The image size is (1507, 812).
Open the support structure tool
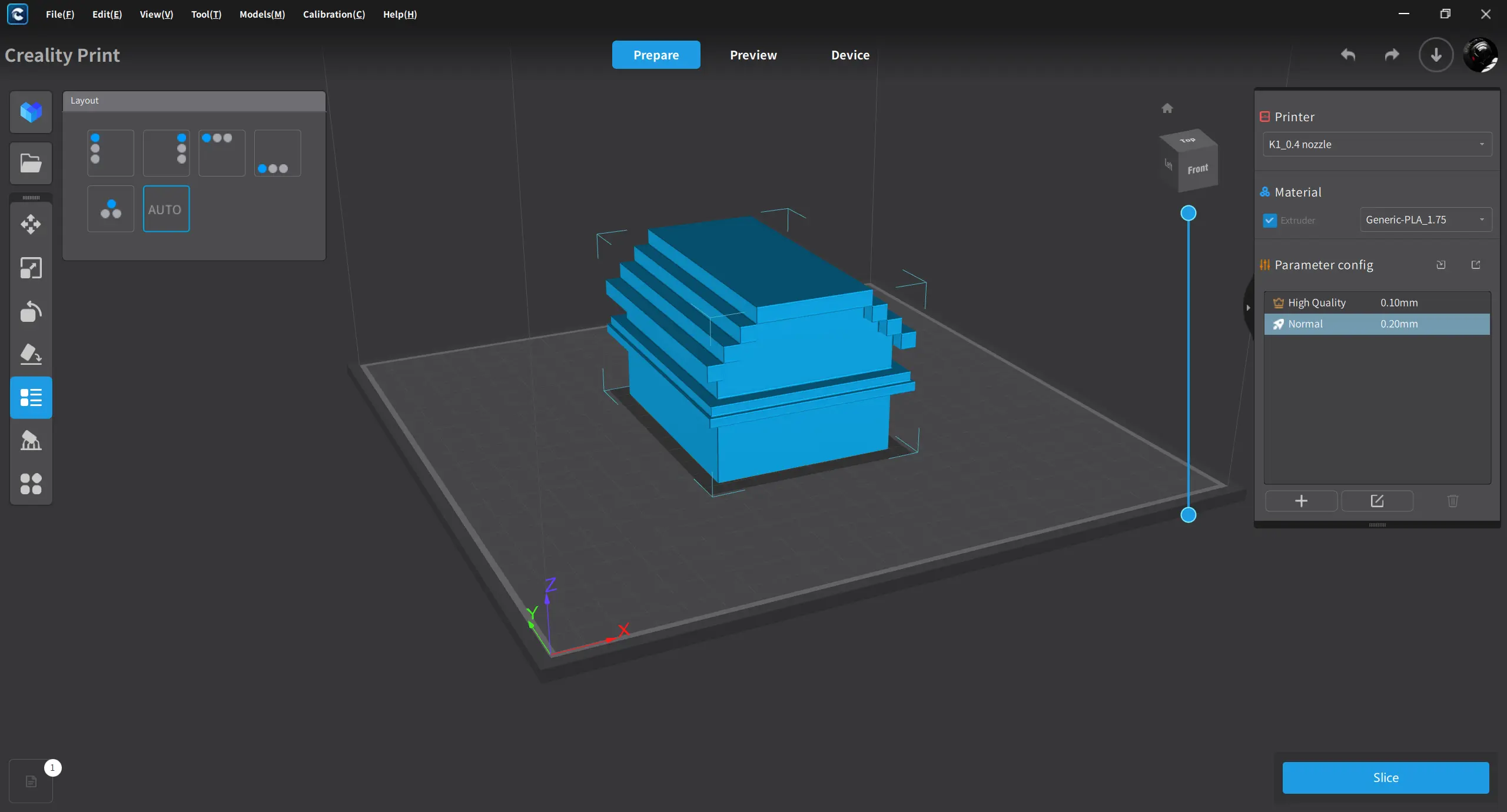(31, 441)
